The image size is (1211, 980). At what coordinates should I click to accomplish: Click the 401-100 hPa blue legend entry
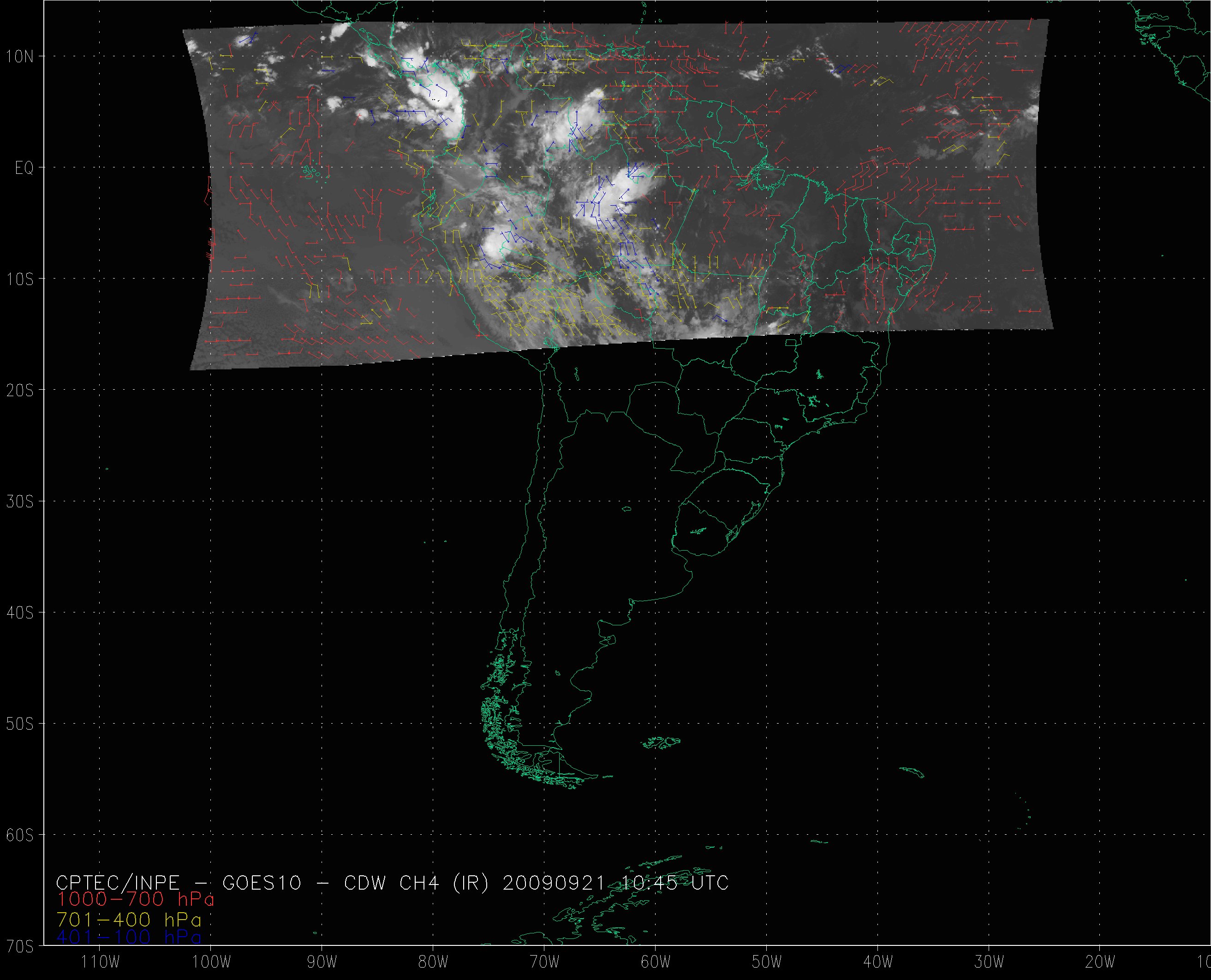tap(129, 937)
